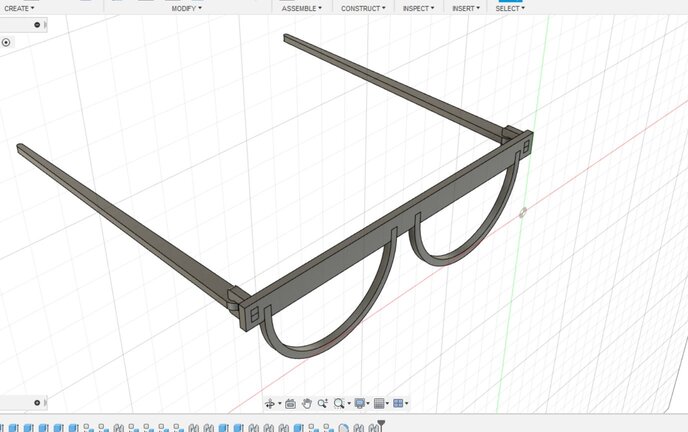Collapse the browser panel at top-left

point(37,25)
